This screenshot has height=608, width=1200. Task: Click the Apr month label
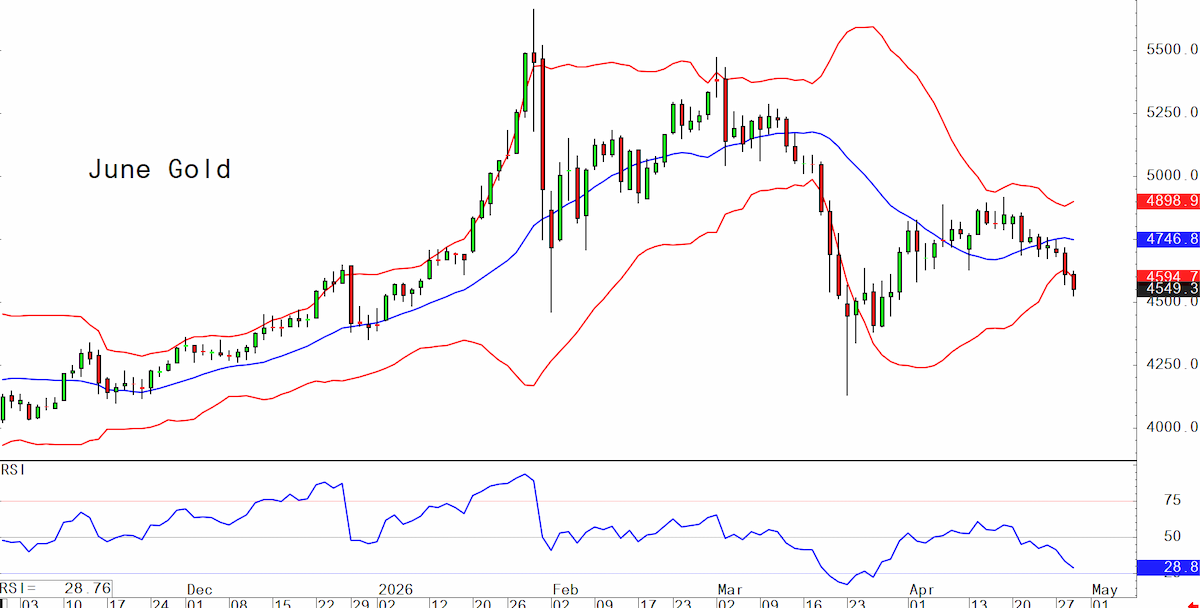(922, 590)
